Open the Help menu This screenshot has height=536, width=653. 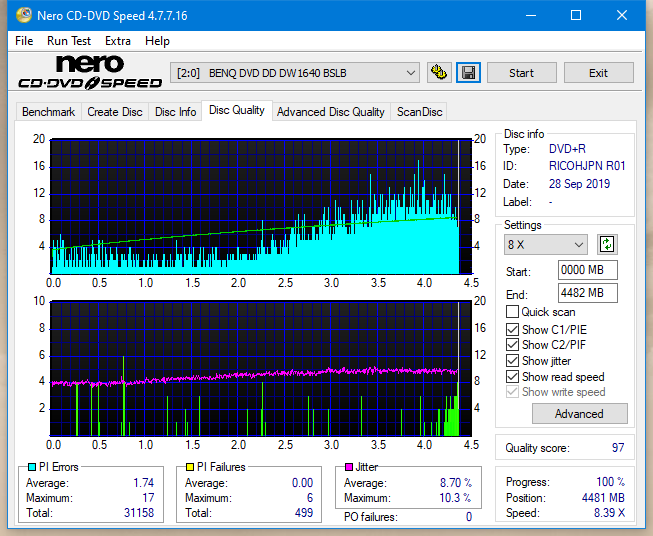pyautogui.click(x=157, y=41)
